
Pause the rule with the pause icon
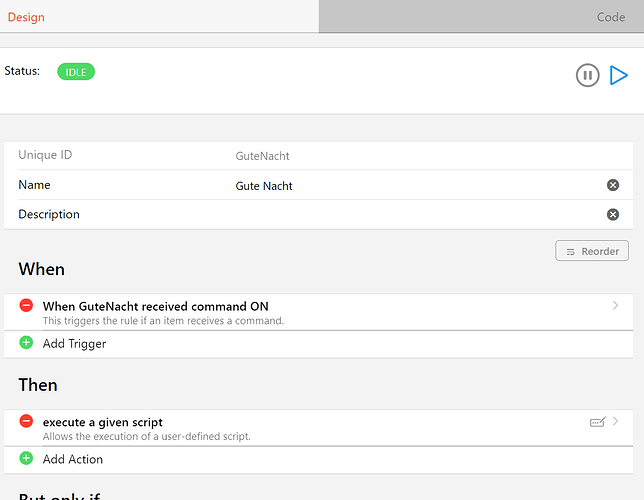tap(587, 75)
